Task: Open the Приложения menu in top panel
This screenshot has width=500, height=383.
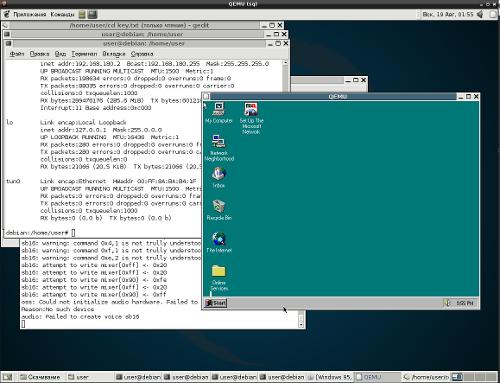Action: pyautogui.click(x=29, y=14)
